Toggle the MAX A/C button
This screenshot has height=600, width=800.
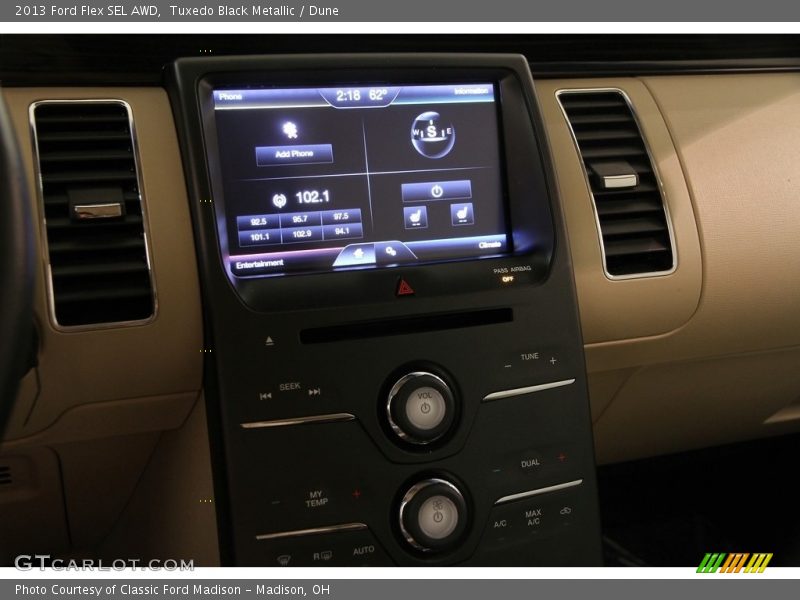coord(533,517)
